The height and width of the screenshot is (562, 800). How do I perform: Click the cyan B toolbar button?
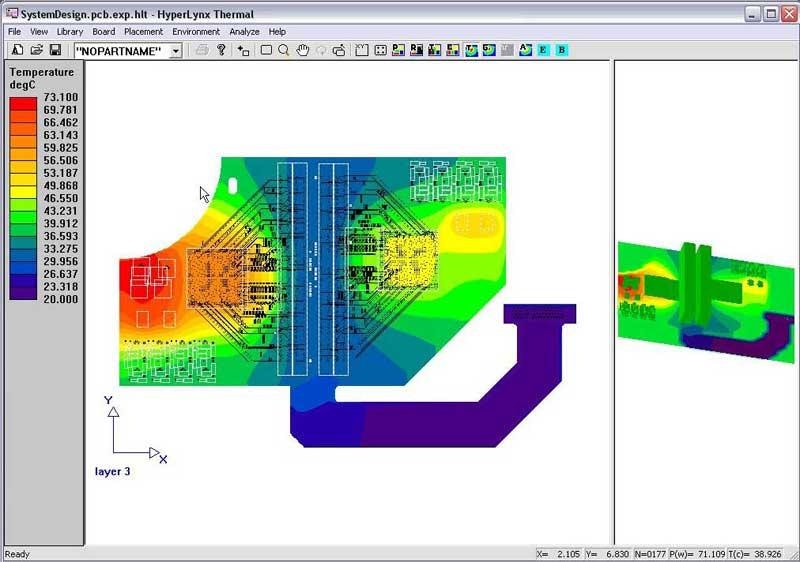(x=561, y=50)
